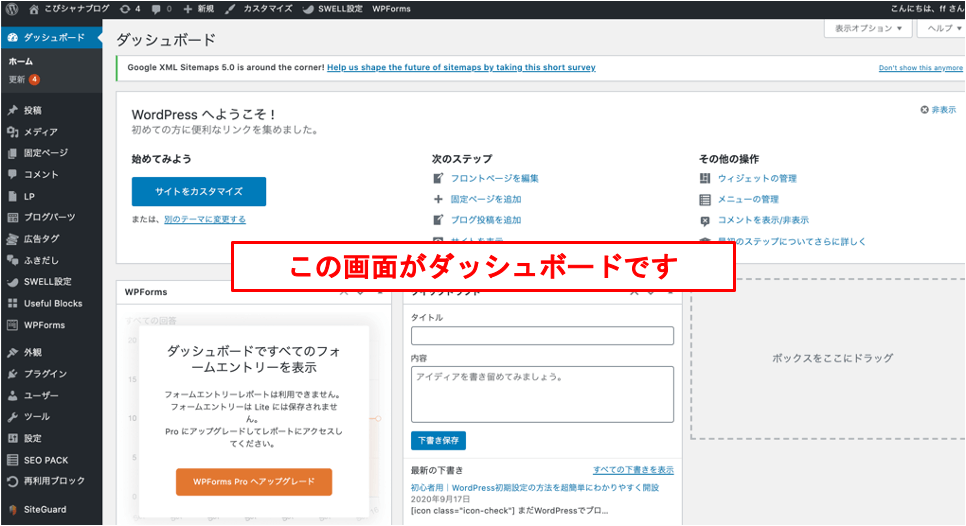966x526 pixels.
Task: Open ブログ投稿を追加 link
Action: tap(485, 220)
